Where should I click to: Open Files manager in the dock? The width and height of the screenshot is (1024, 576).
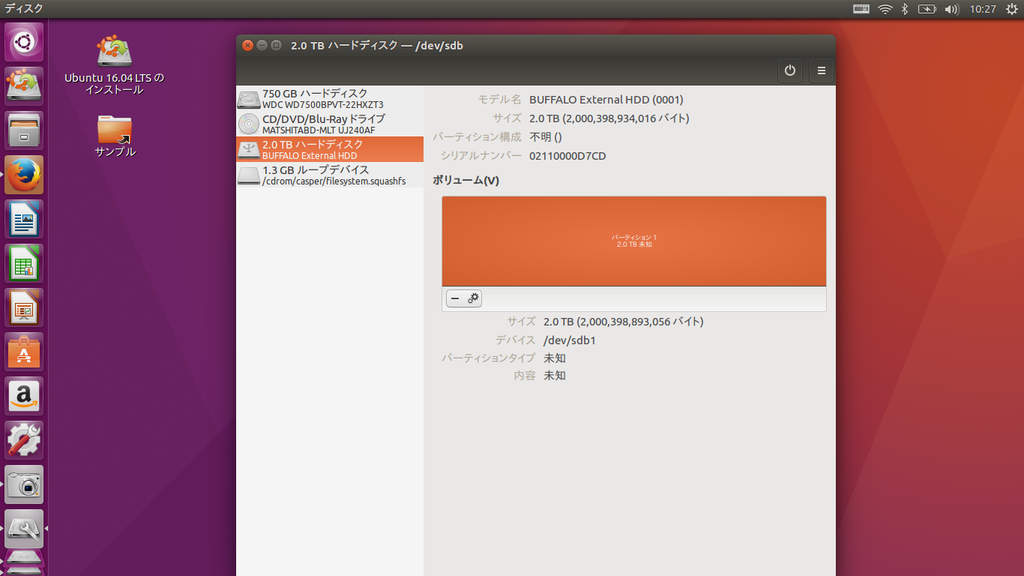click(24, 131)
